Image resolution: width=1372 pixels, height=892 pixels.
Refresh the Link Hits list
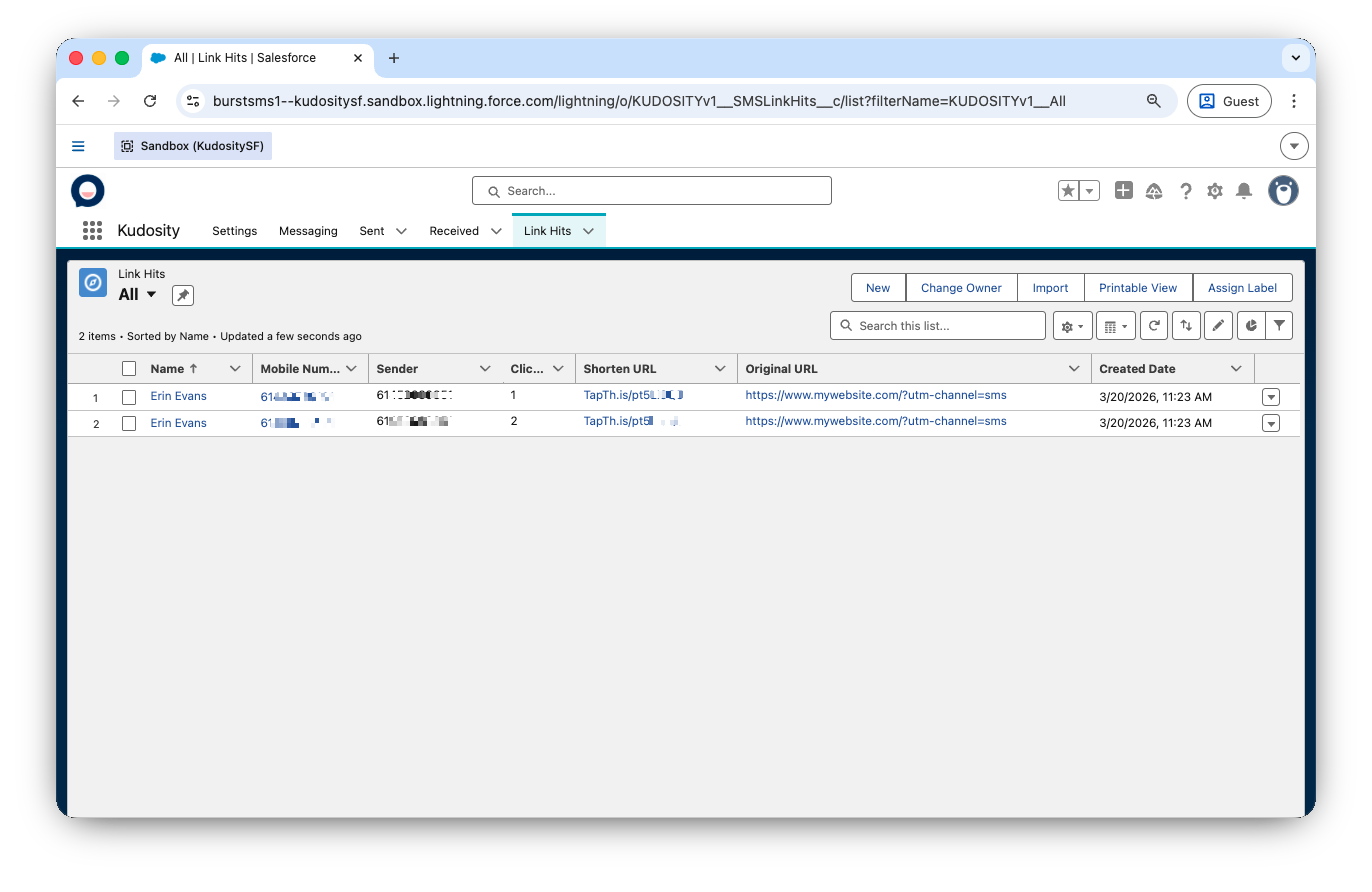tap(1154, 326)
